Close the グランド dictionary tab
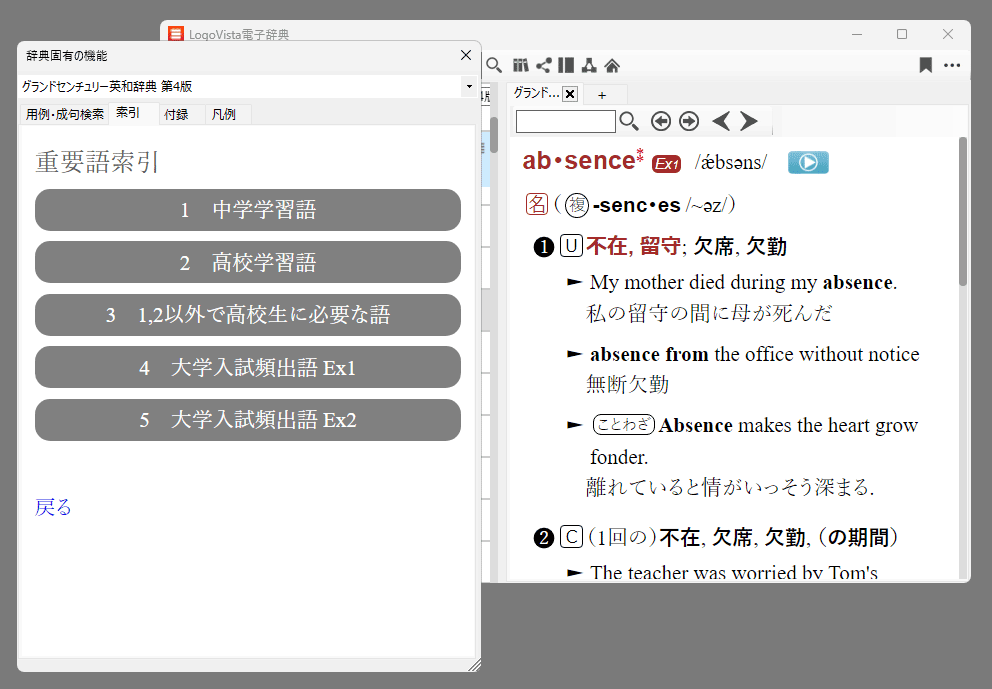This screenshot has height=689, width=992. pyautogui.click(x=570, y=94)
